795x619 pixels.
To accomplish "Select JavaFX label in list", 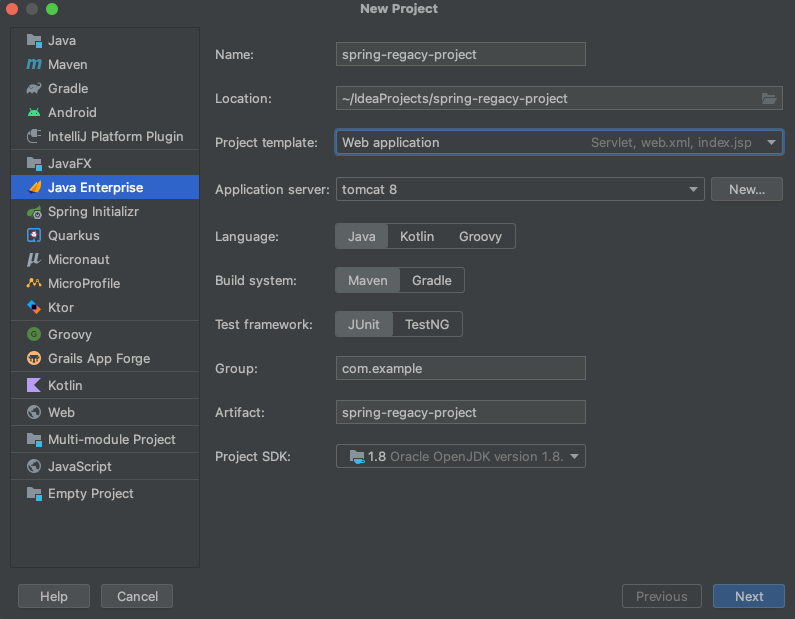I will pyautogui.click(x=69, y=163).
